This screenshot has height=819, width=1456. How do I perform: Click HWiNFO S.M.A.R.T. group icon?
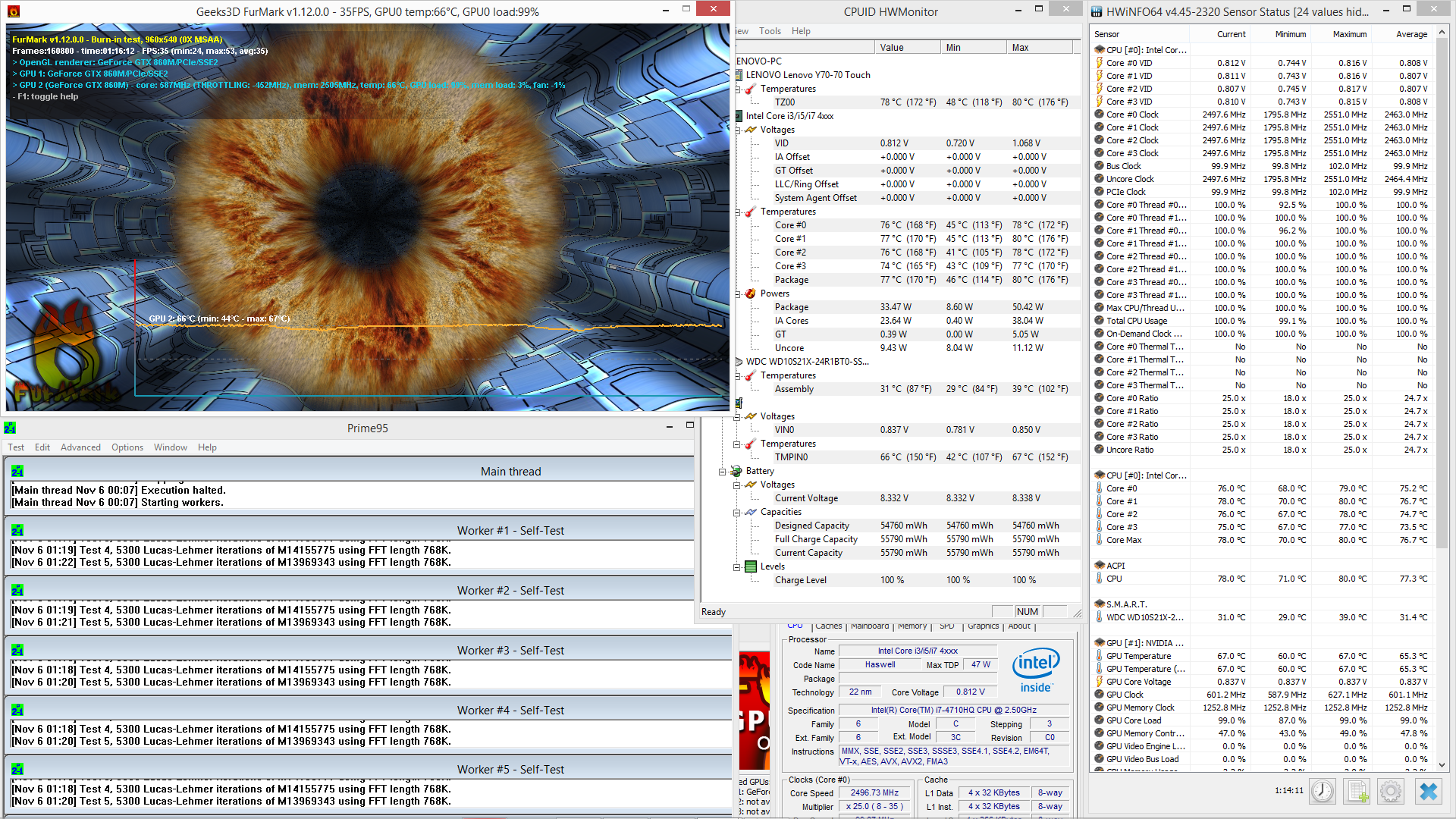click(1099, 604)
